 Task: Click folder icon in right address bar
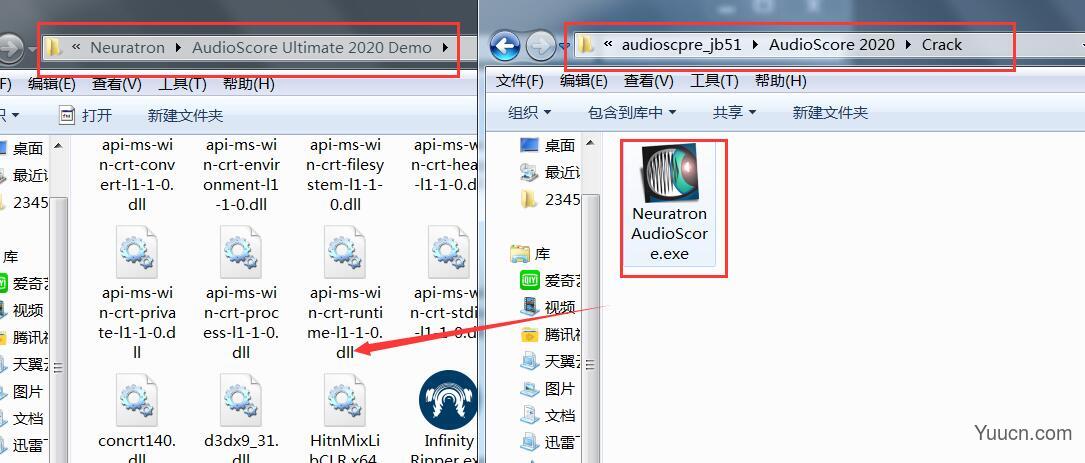[x=586, y=45]
